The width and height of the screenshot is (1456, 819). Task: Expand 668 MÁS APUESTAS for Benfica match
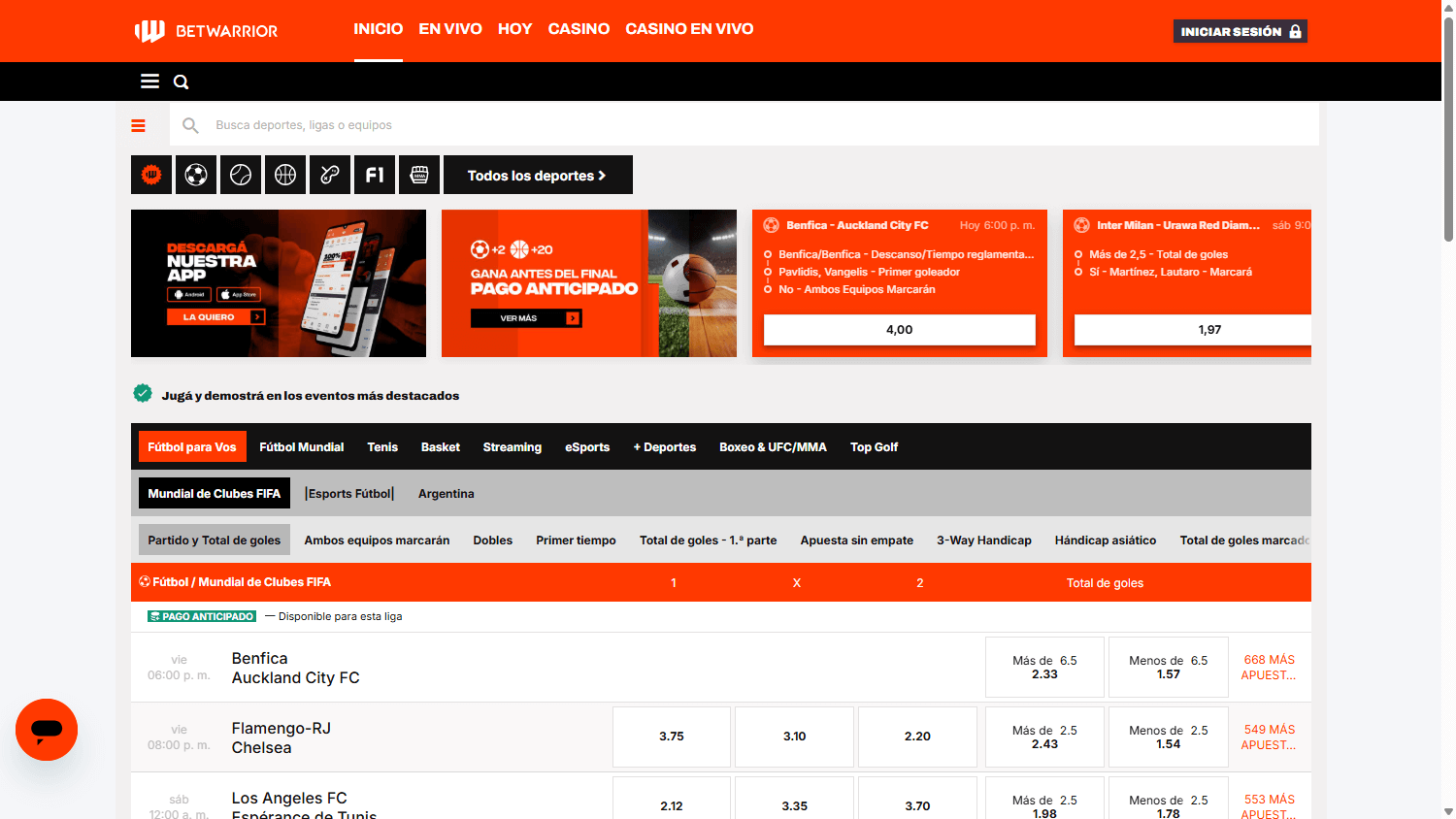pyautogui.click(x=1269, y=667)
